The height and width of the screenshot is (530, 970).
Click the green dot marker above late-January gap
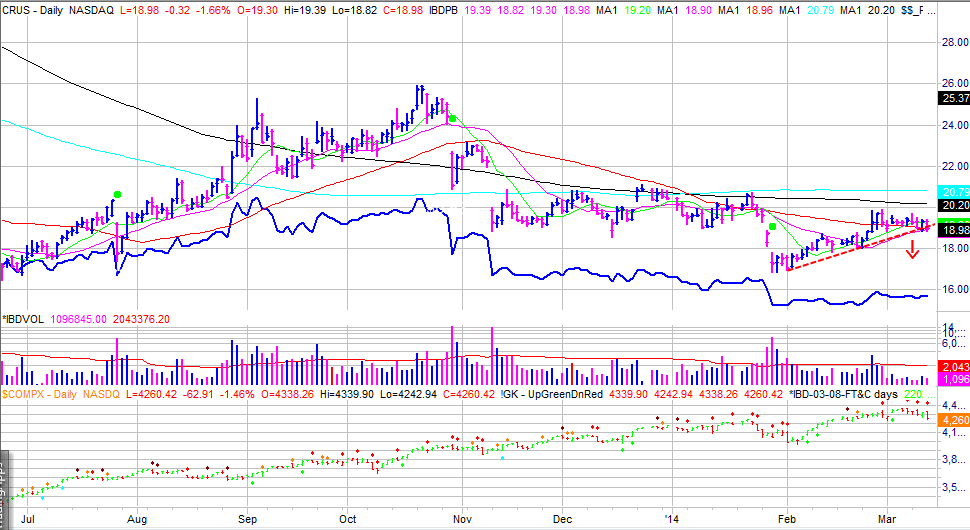coord(772,227)
